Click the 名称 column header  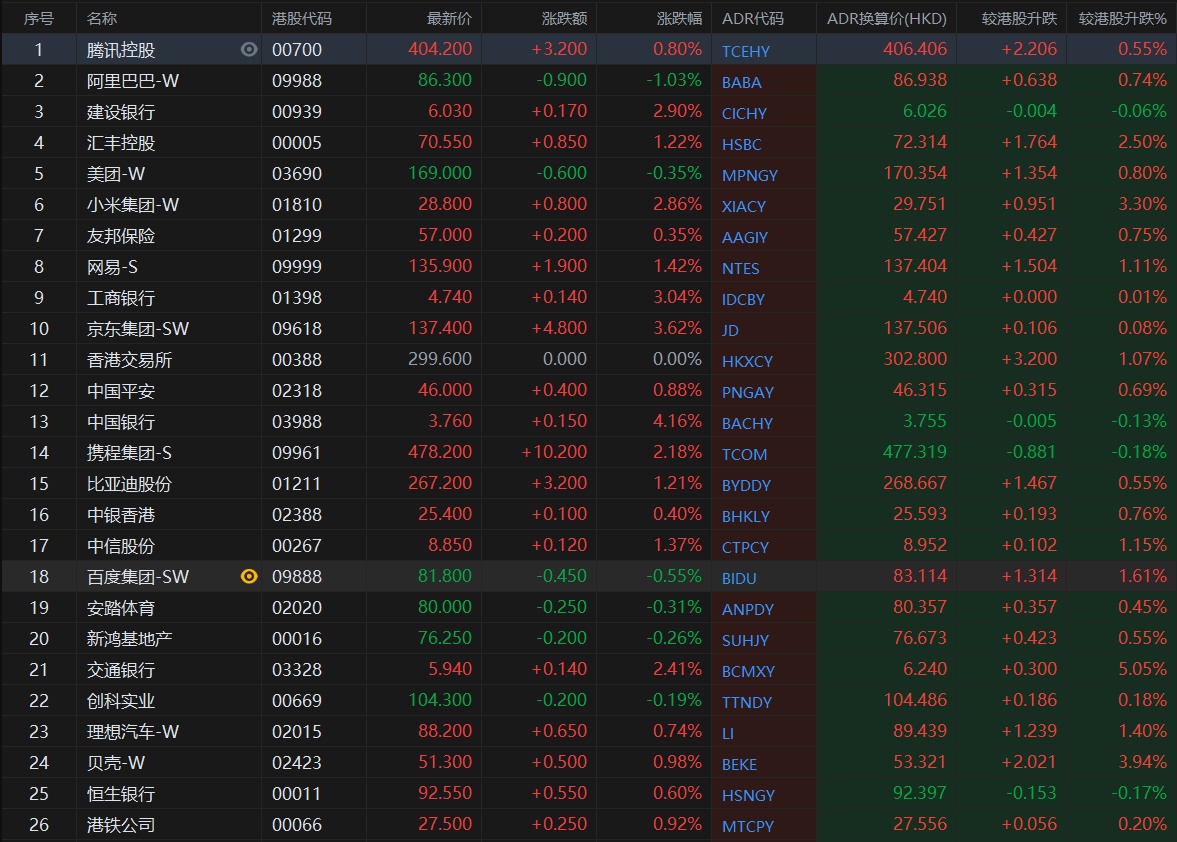tap(102, 18)
